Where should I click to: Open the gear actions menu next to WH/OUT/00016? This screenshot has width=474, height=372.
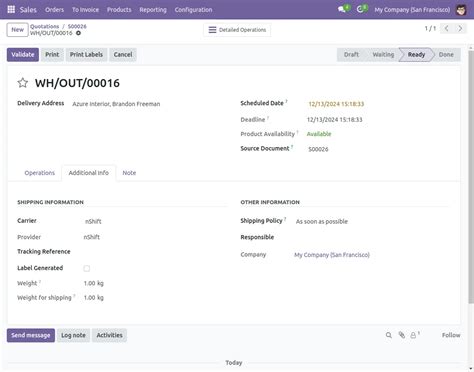(x=78, y=33)
